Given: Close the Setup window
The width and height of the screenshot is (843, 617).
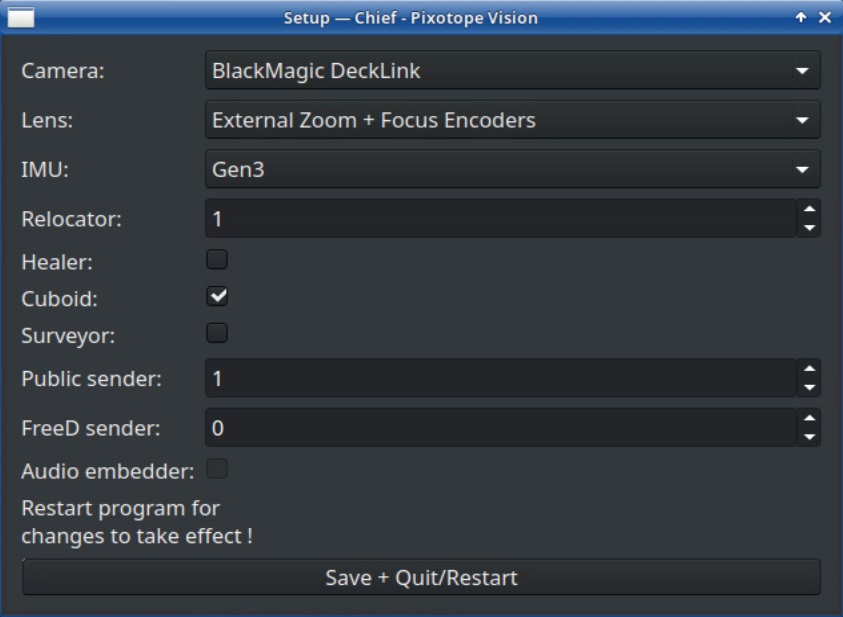Looking at the screenshot, I should click(825, 17).
